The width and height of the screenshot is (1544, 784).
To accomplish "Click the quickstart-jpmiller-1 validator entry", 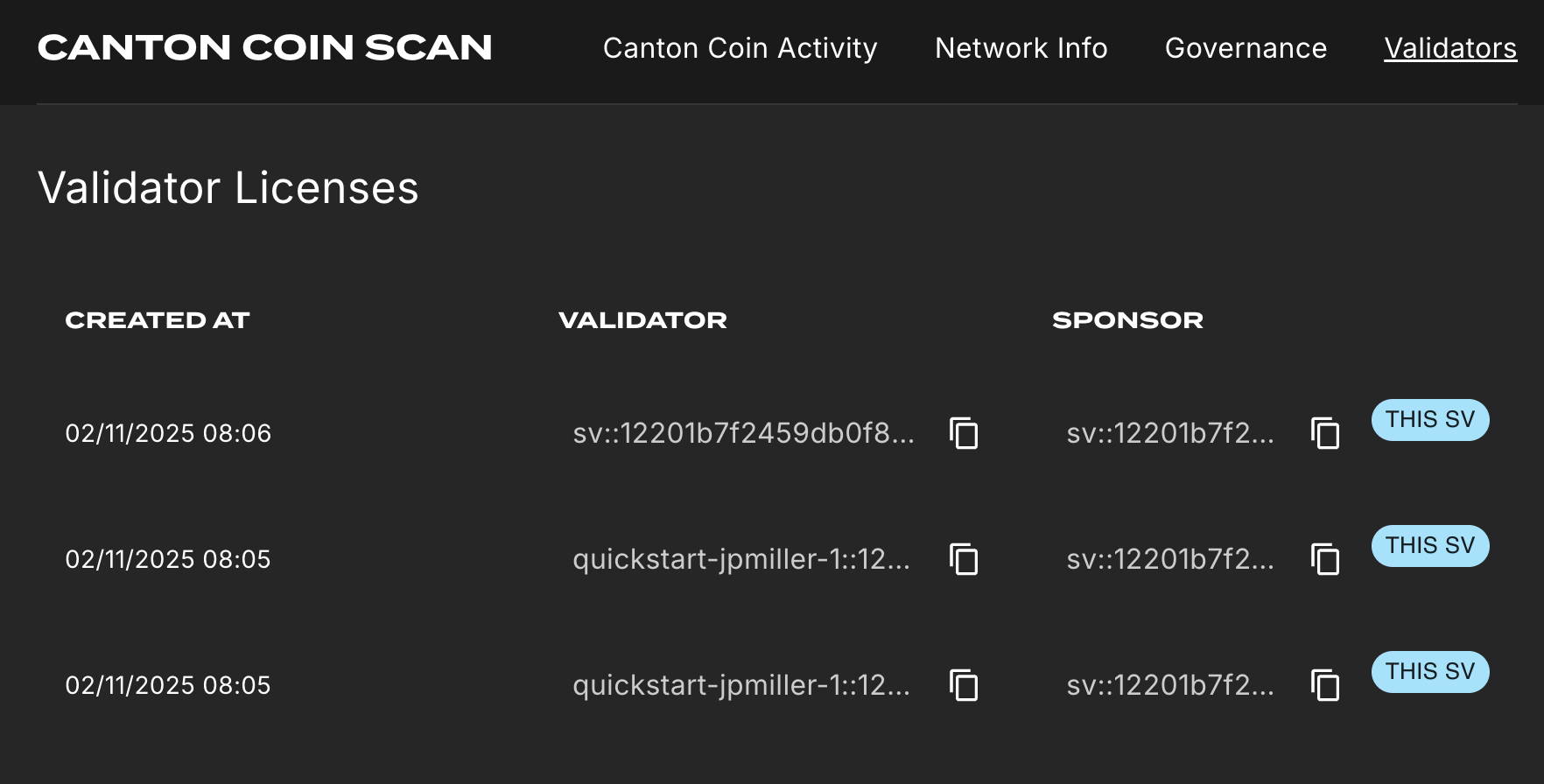I will tap(741, 560).
